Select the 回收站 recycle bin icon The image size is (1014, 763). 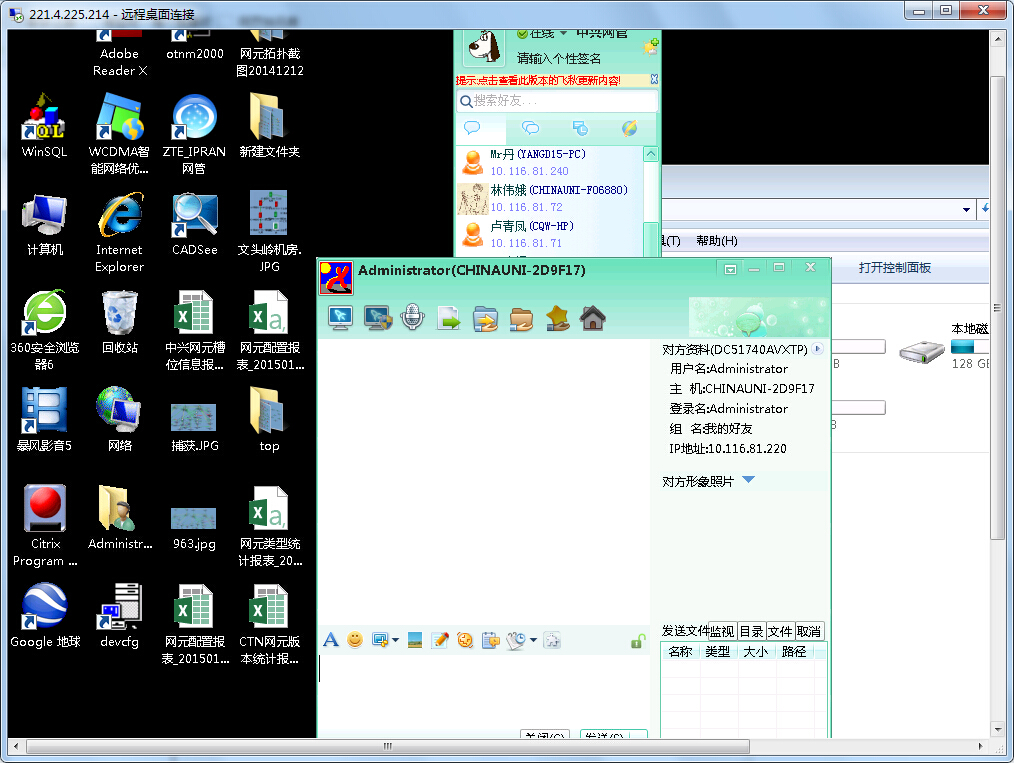pos(120,322)
